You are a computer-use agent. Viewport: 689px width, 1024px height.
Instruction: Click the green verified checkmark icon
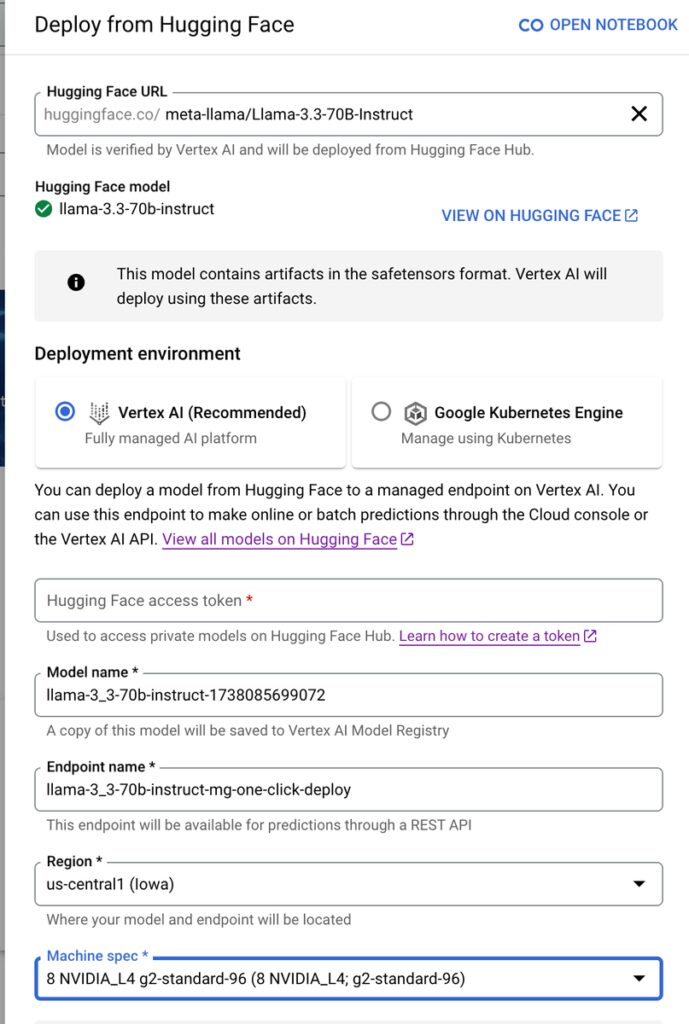coord(44,209)
